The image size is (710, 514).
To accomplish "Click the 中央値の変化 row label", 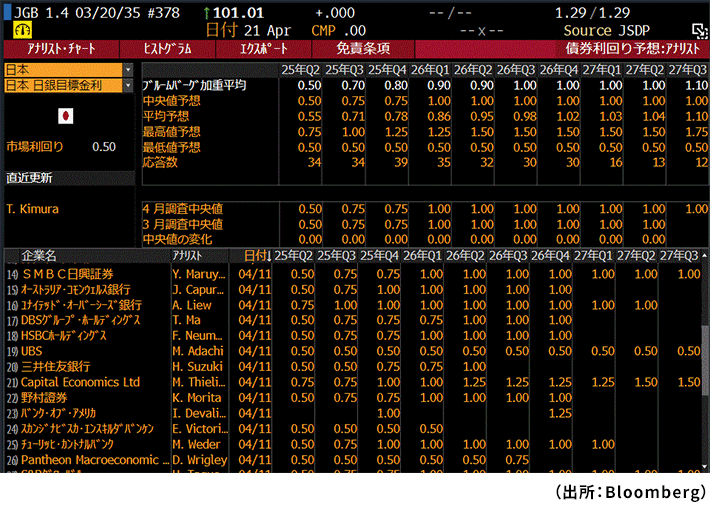I will point(178,239).
